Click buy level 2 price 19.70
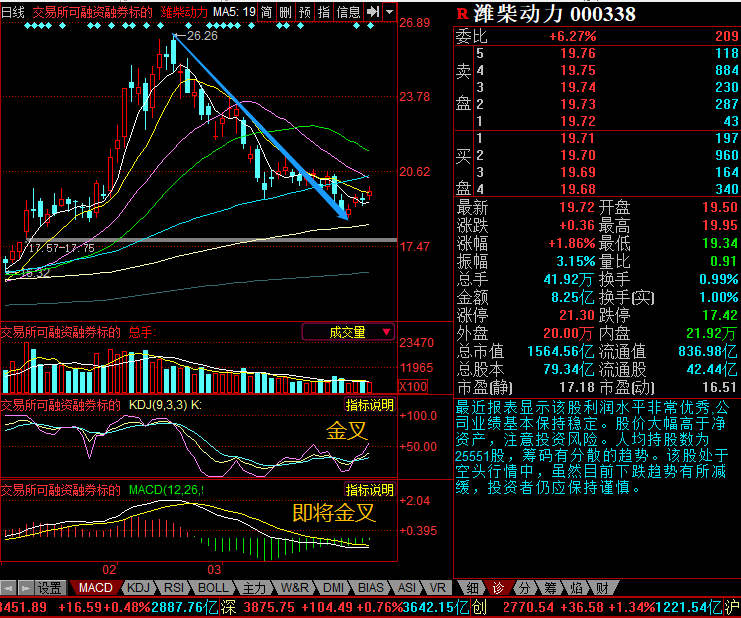 [x=577, y=155]
